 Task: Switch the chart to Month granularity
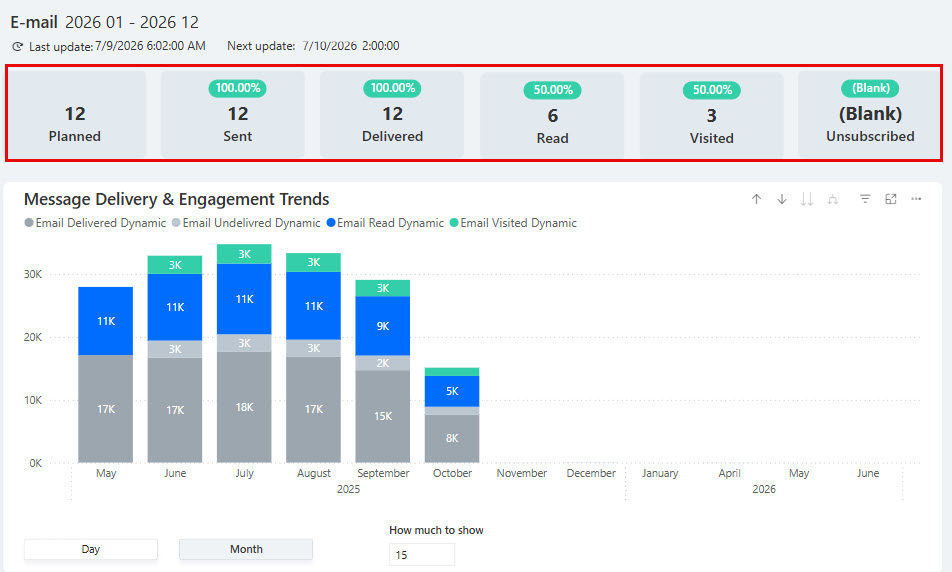coord(246,549)
